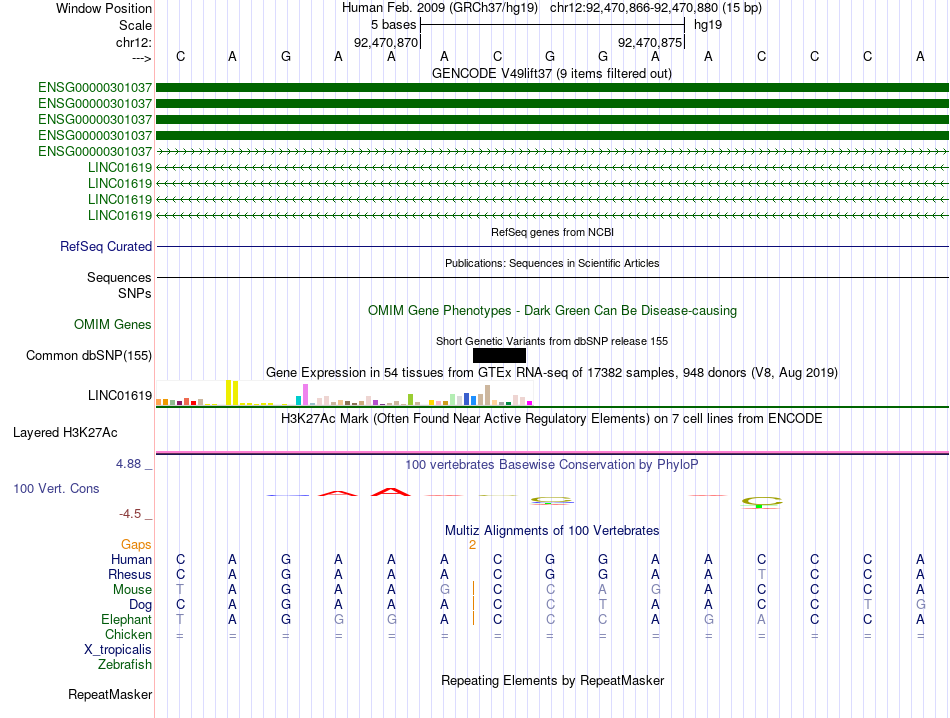Select the OMIM Genes track label

[113, 324]
